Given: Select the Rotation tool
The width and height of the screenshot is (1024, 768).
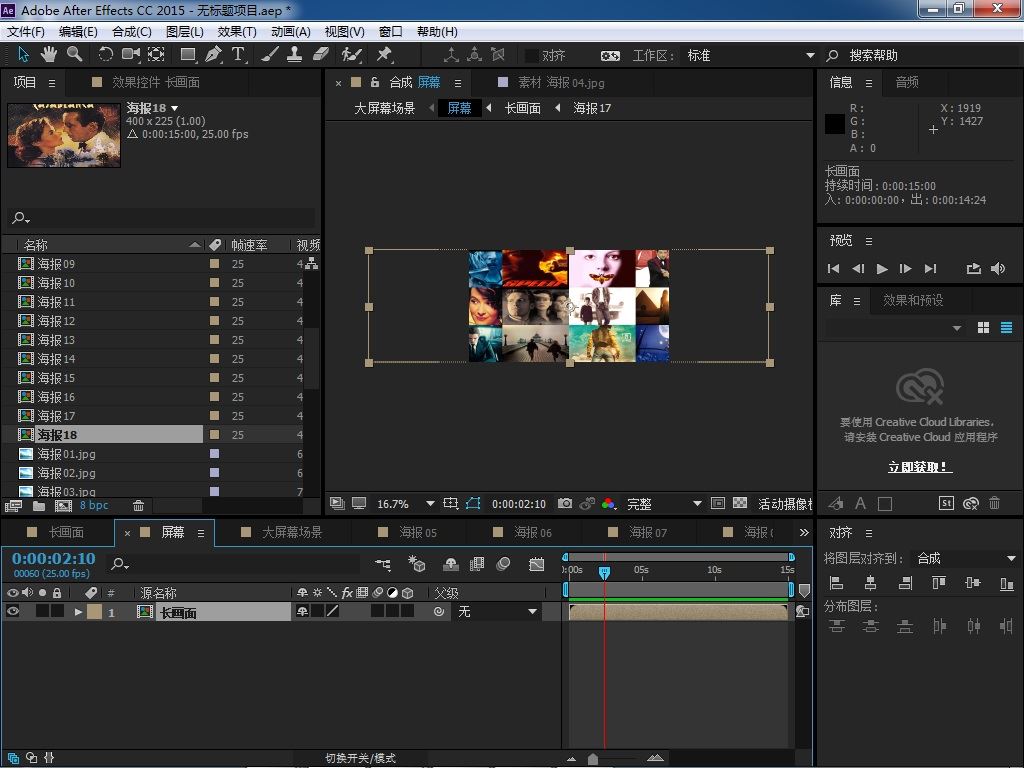Looking at the screenshot, I should [105, 55].
